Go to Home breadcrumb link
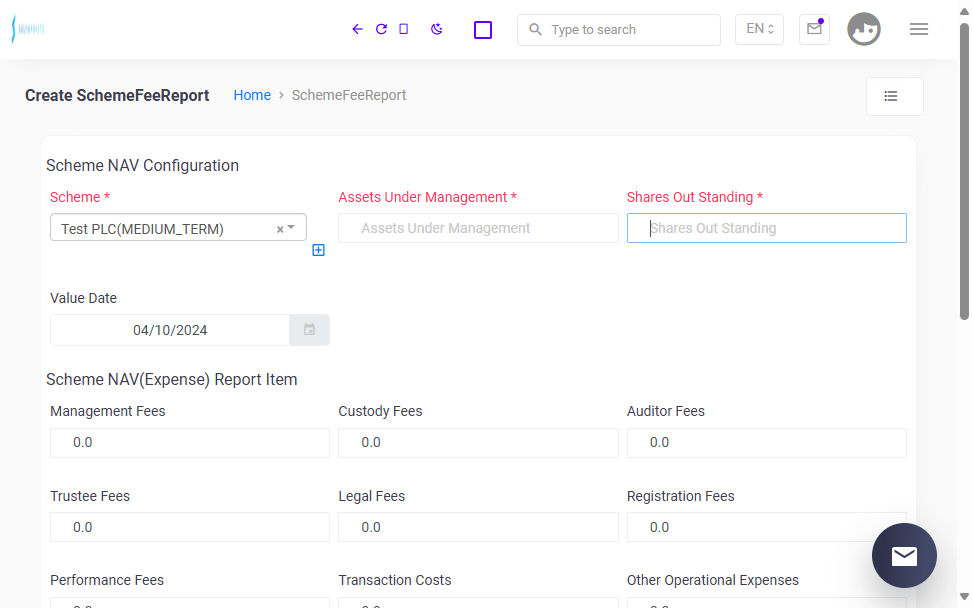Image resolution: width=972 pixels, height=608 pixels. [x=252, y=95]
